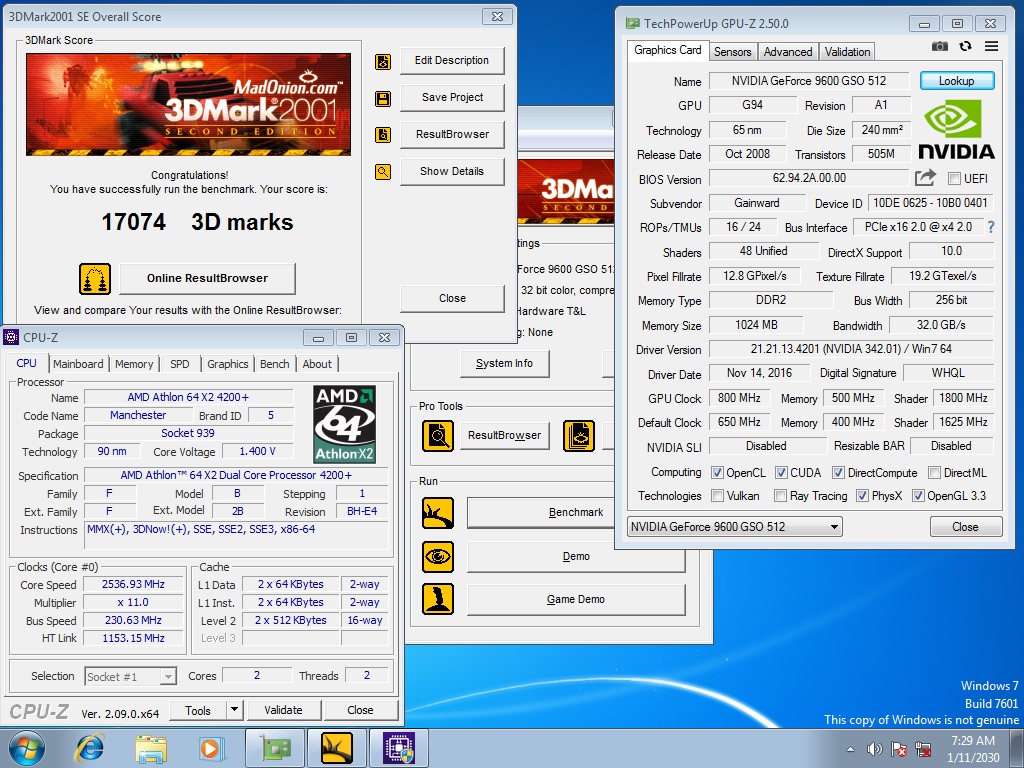1024x768 pixels.
Task: Click the Game Demo button
Action: click(575, 599)
